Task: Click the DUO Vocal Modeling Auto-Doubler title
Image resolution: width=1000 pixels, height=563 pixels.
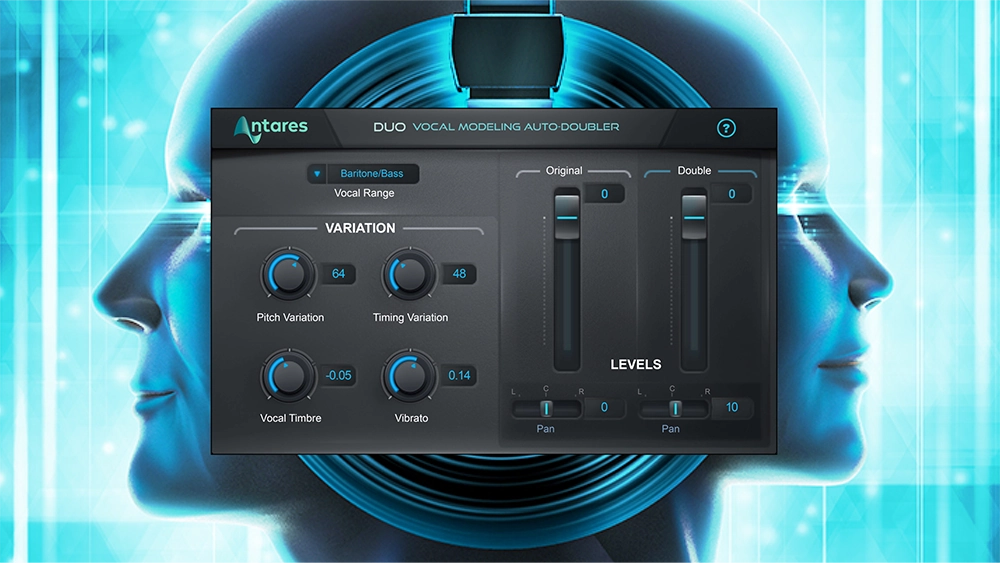Action: point(496,127)
